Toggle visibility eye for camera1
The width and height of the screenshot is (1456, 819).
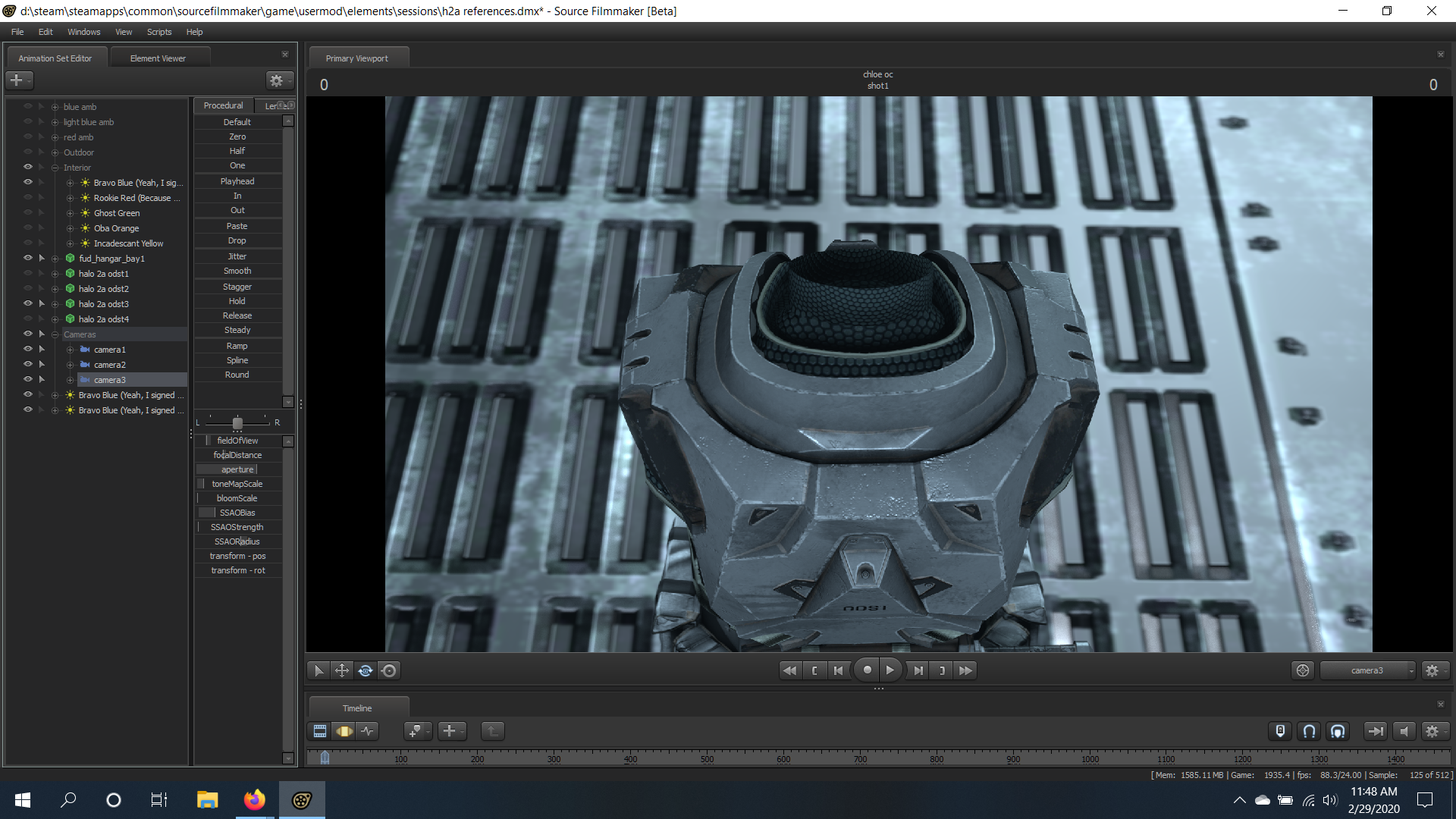tap(28, 349)
